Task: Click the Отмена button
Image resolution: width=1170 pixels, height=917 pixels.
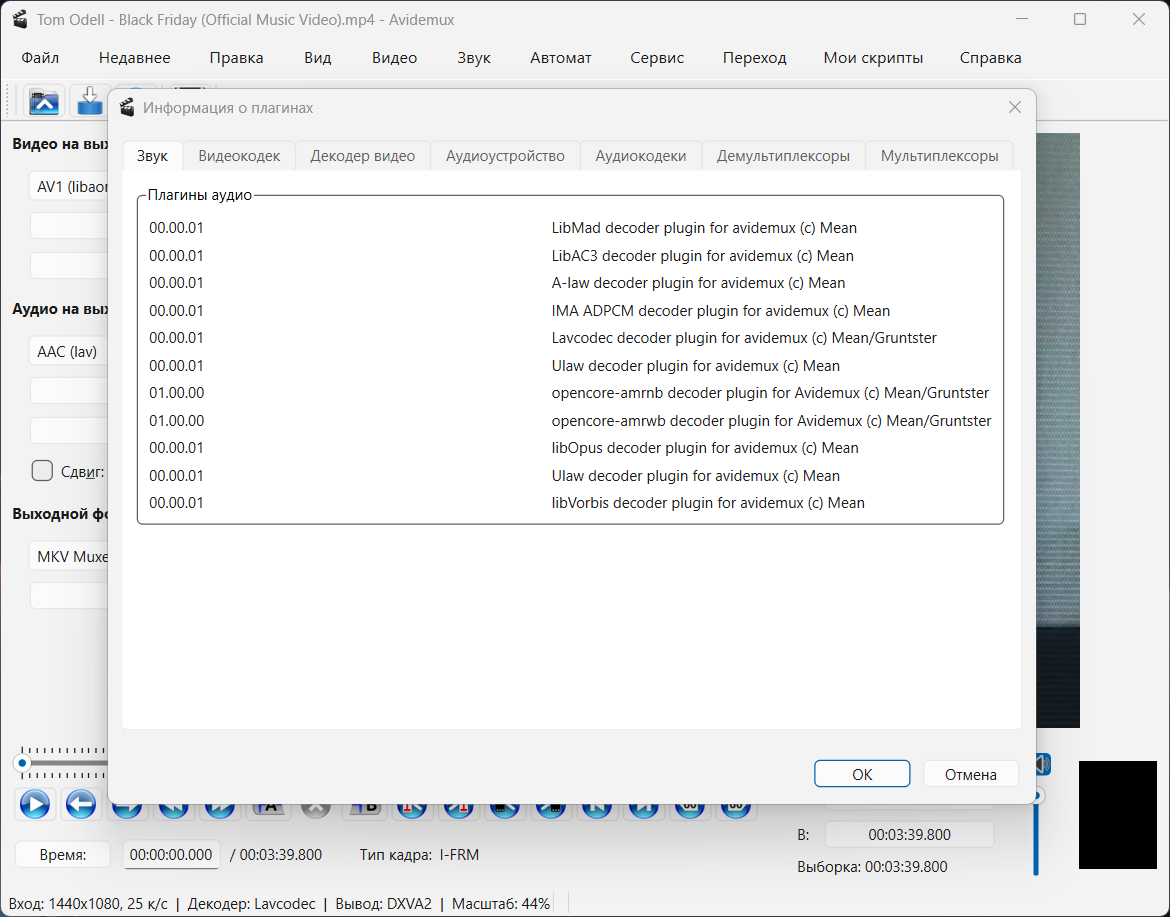Action: tap(970, 774)
